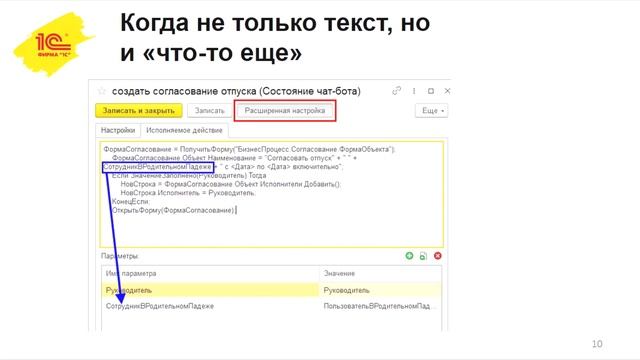This screenshot has width=640, height=360.
Task: Click Записать и закрыть button
Action: tap(139, 111)
